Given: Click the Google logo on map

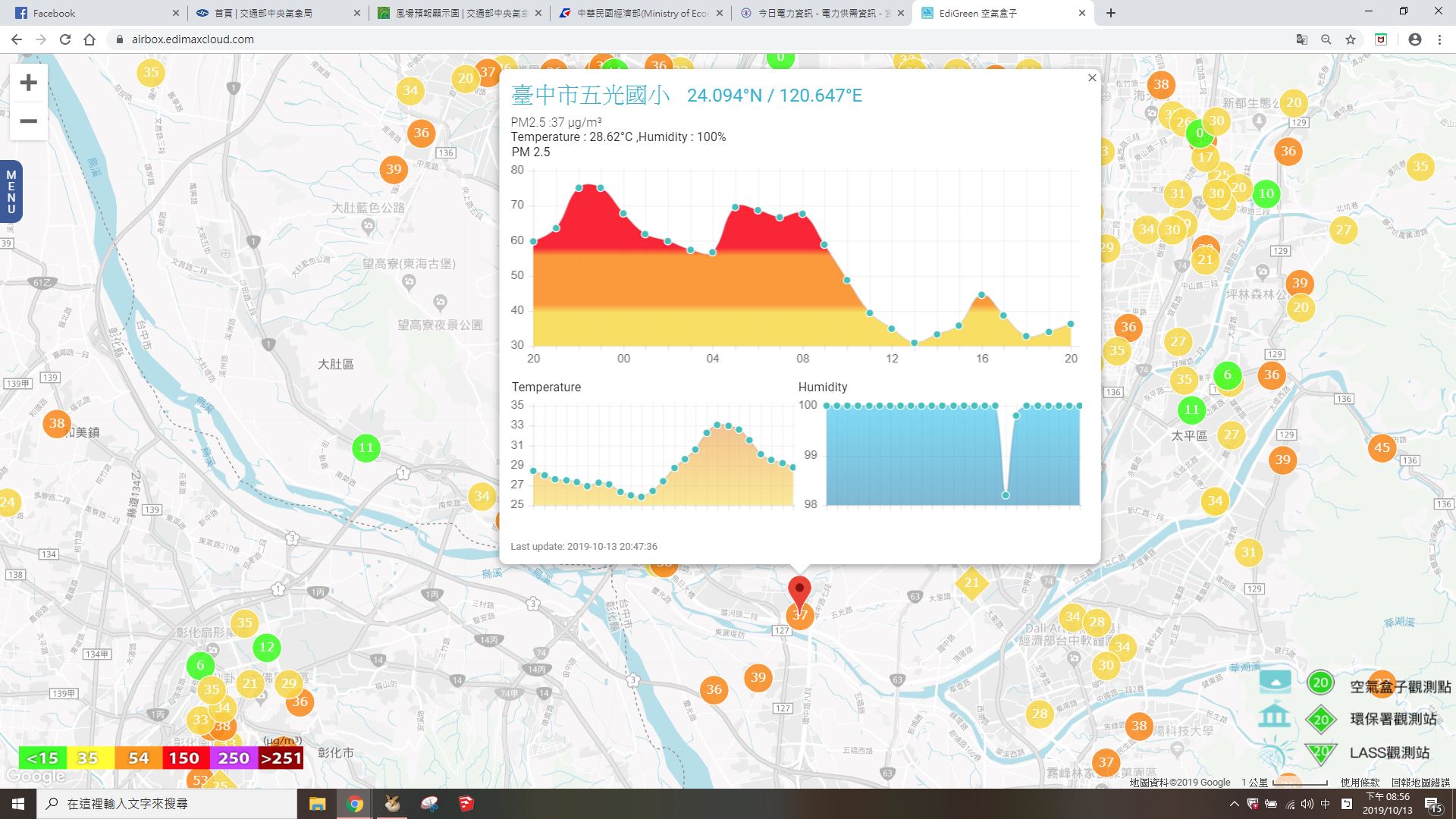Looking at the screenshot, I should point(36,777).
